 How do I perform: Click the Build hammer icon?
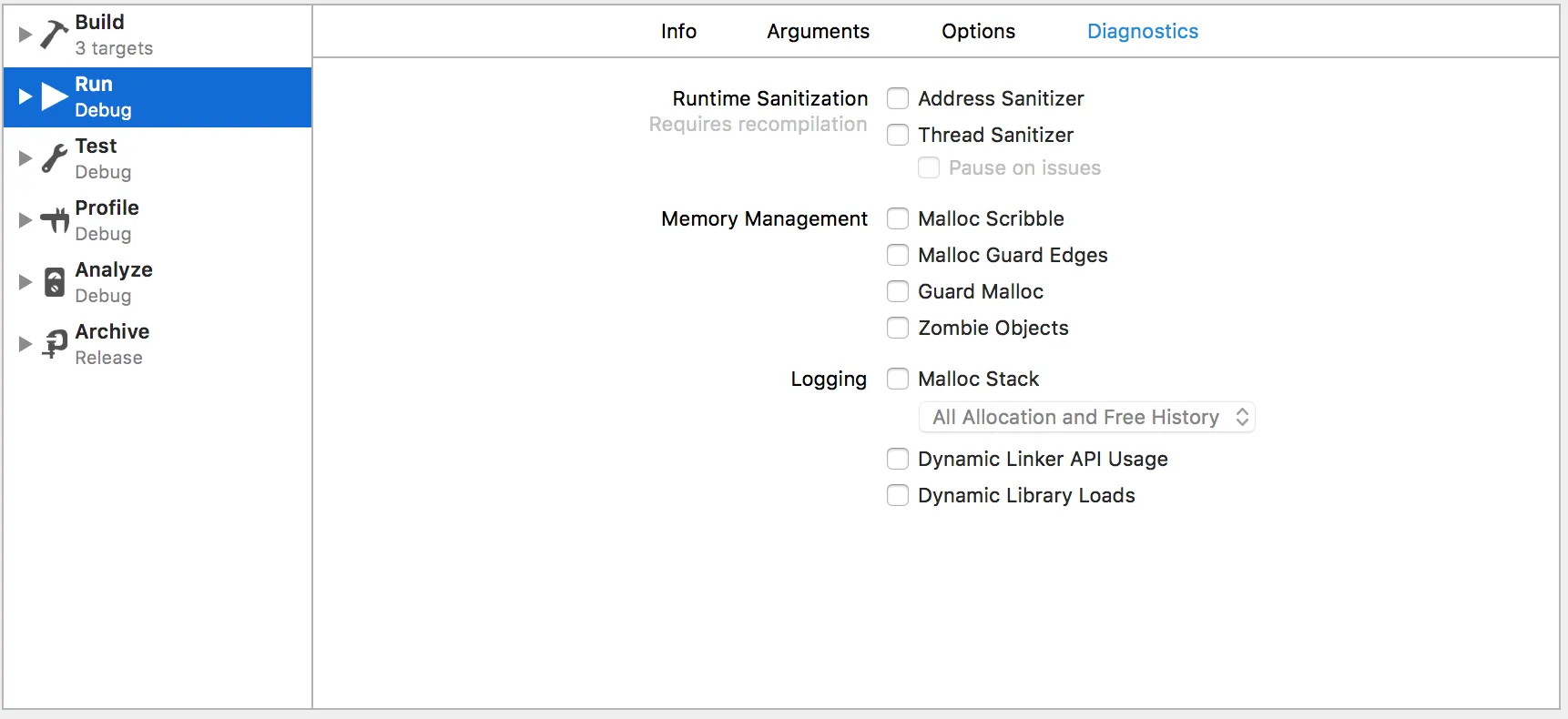click(x=55, y=35)
